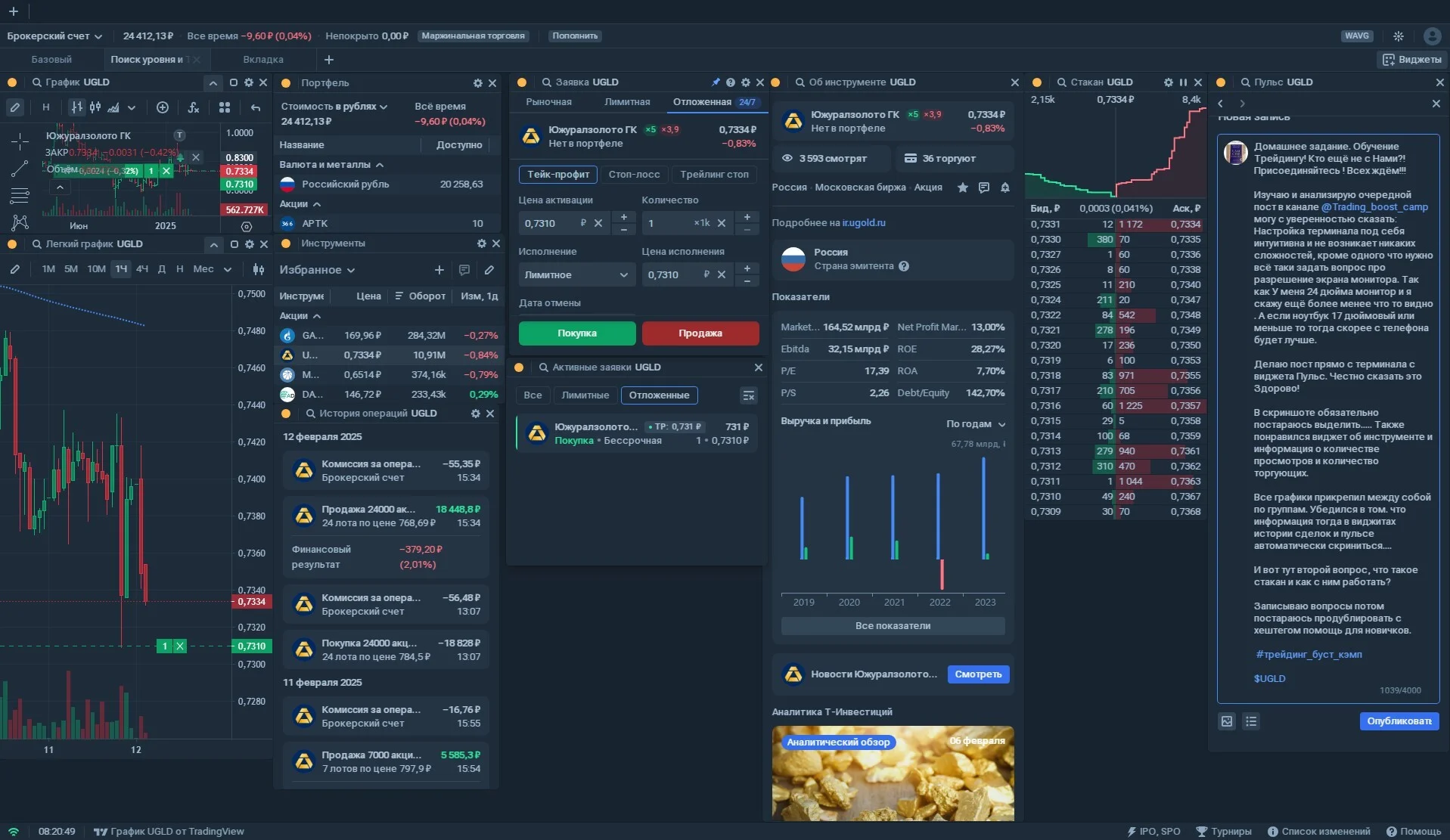
Task: Open the chart layout grid icon
Action: [x=225, y=107]
